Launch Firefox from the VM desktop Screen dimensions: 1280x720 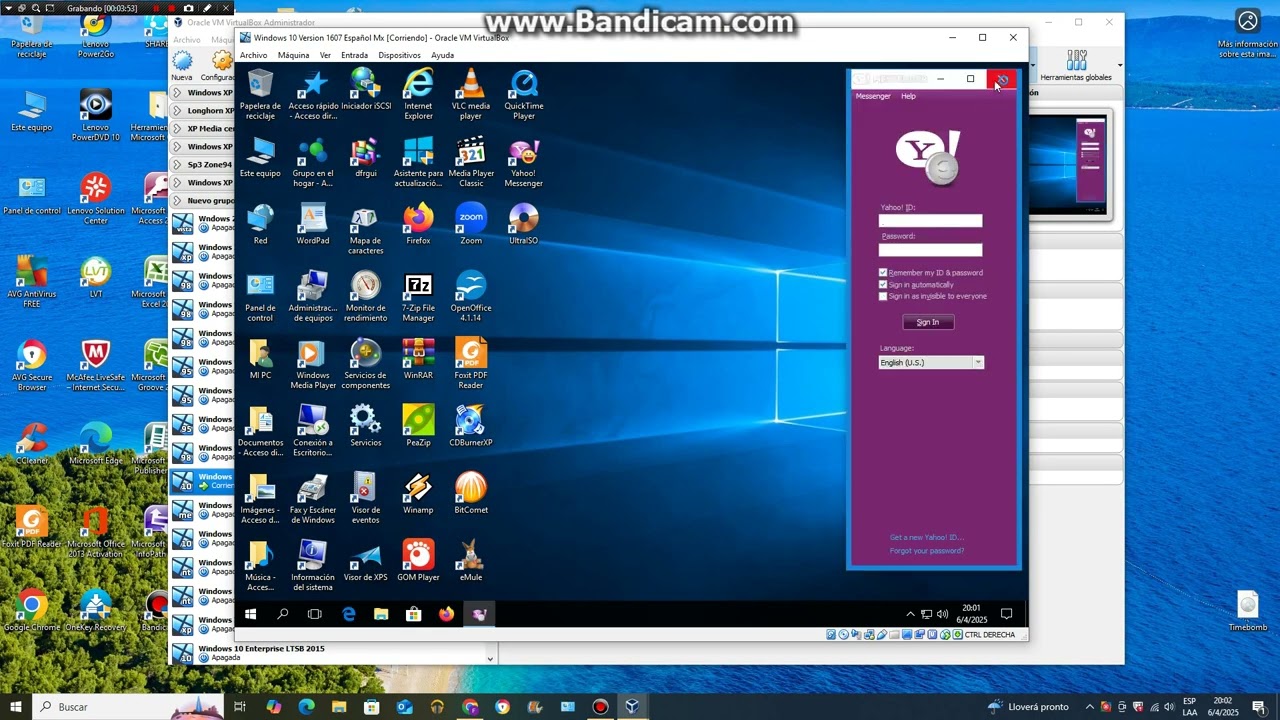pyautogui.click(x=418, y=225)
